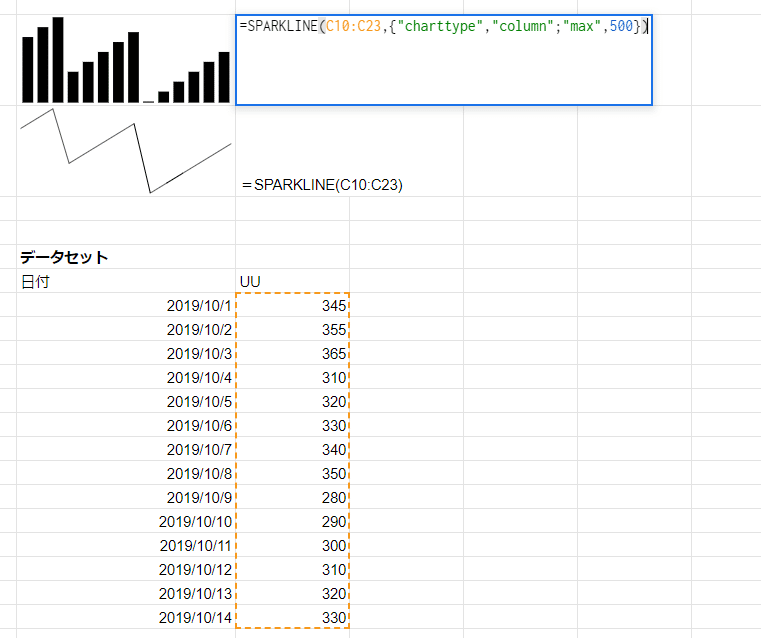The height and width of the screenshot is (638, 761).
Task: Click the UU value 280
Action: click(292, 497)
